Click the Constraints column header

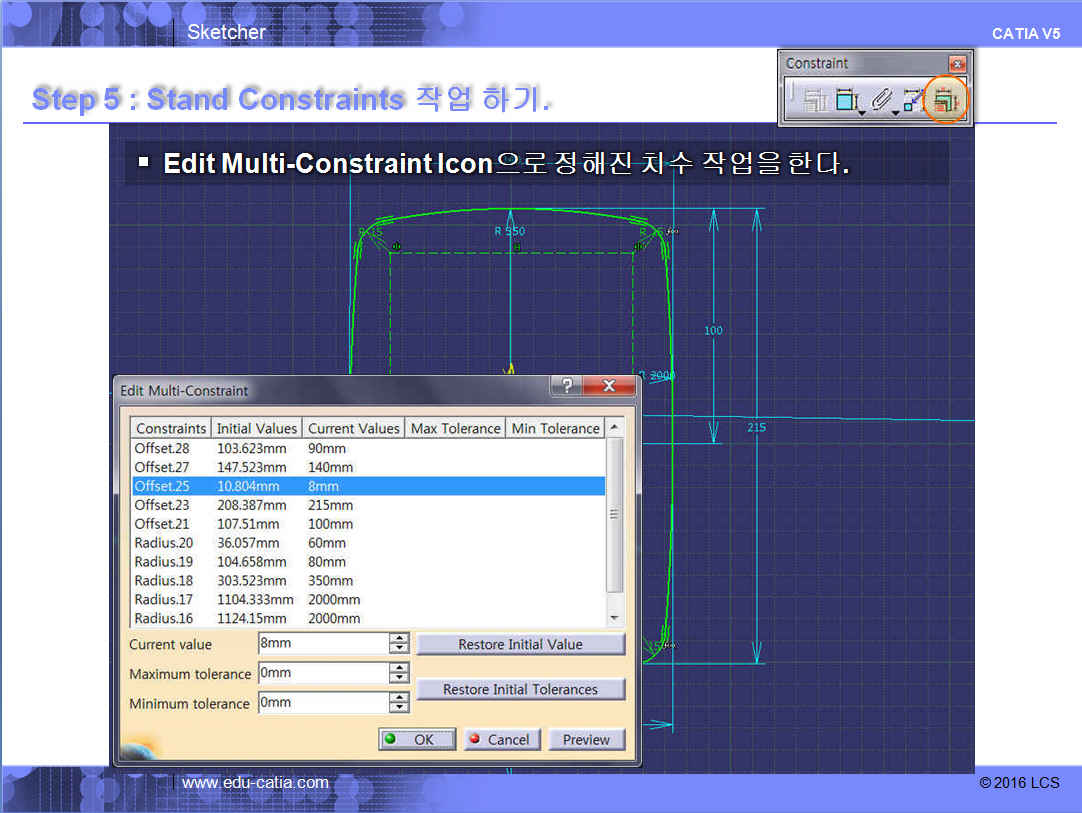pyautogui.click(x=171, y=428)
